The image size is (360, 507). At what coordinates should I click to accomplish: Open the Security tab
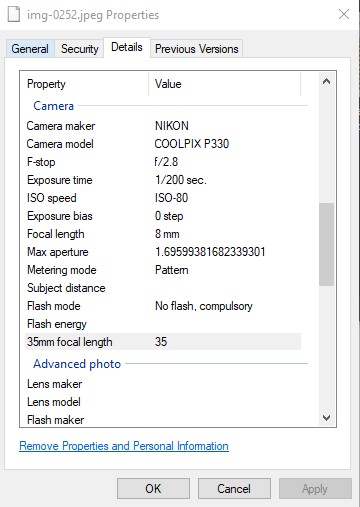[x=80, y=49]
